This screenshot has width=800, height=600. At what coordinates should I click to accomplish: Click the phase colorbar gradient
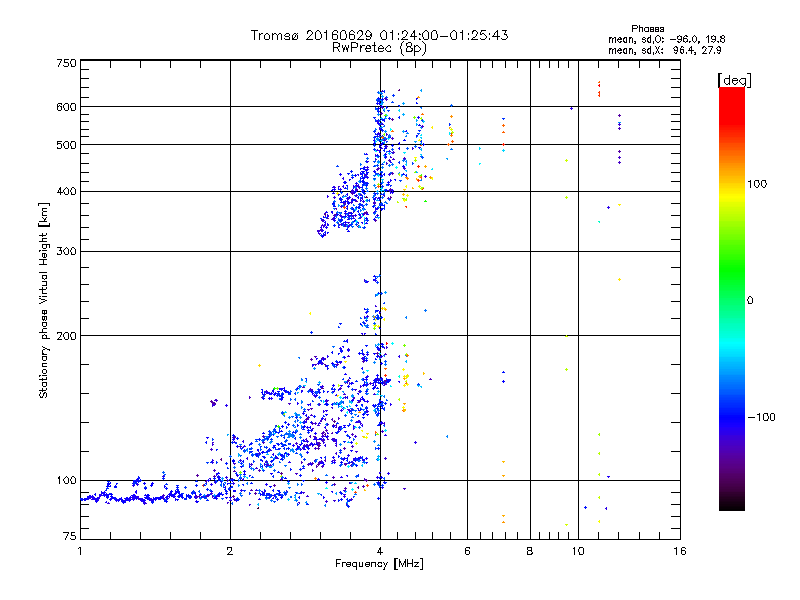(732, 298)
